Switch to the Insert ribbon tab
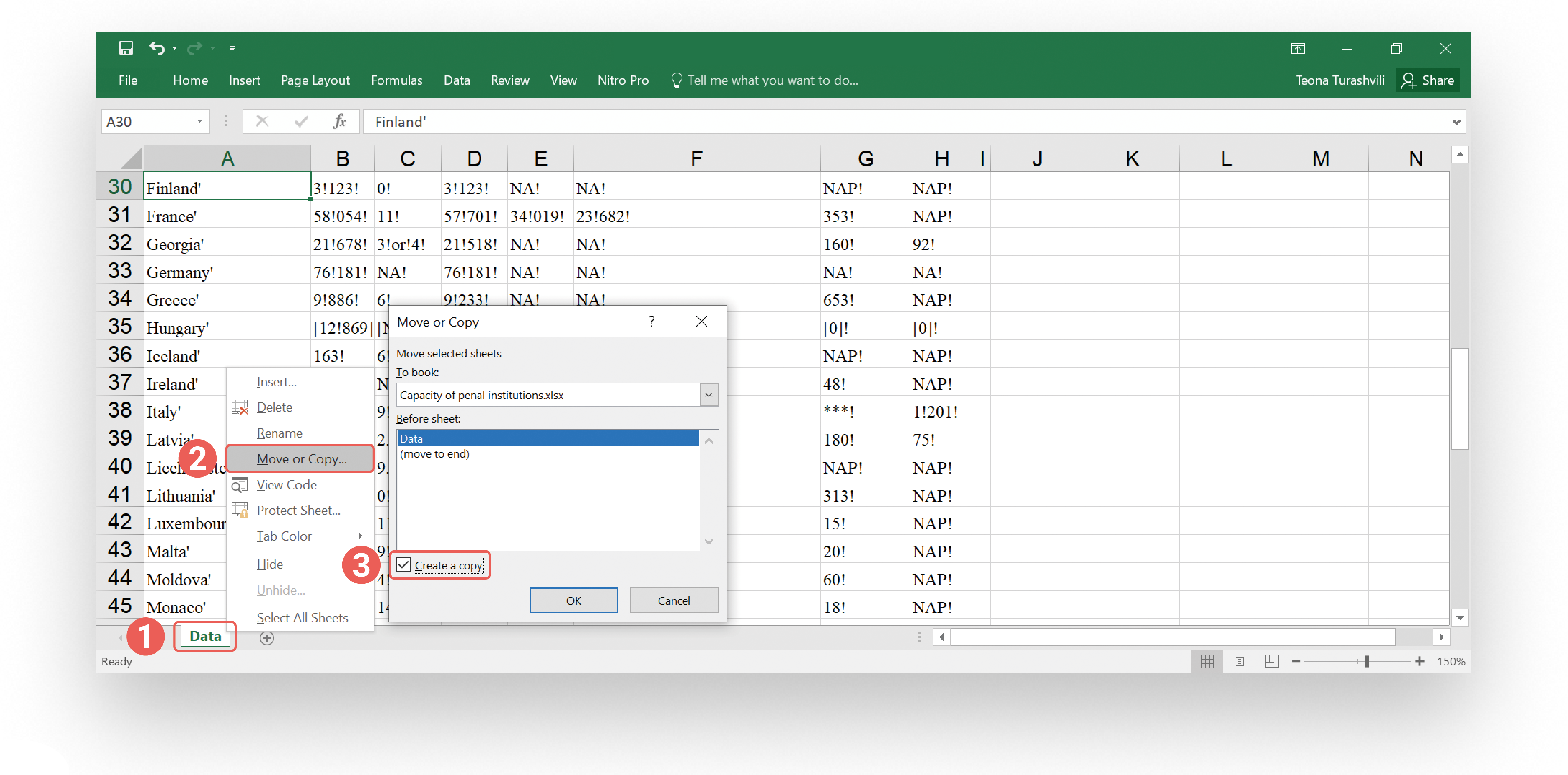 coord(244,80)
